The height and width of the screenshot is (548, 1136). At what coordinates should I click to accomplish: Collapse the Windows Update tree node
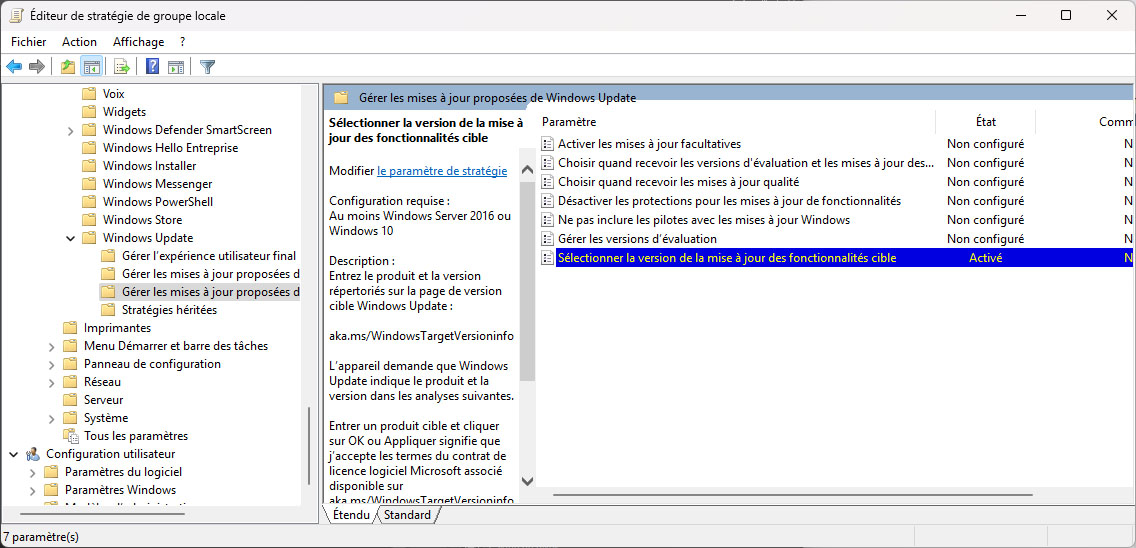coord(70,238)
